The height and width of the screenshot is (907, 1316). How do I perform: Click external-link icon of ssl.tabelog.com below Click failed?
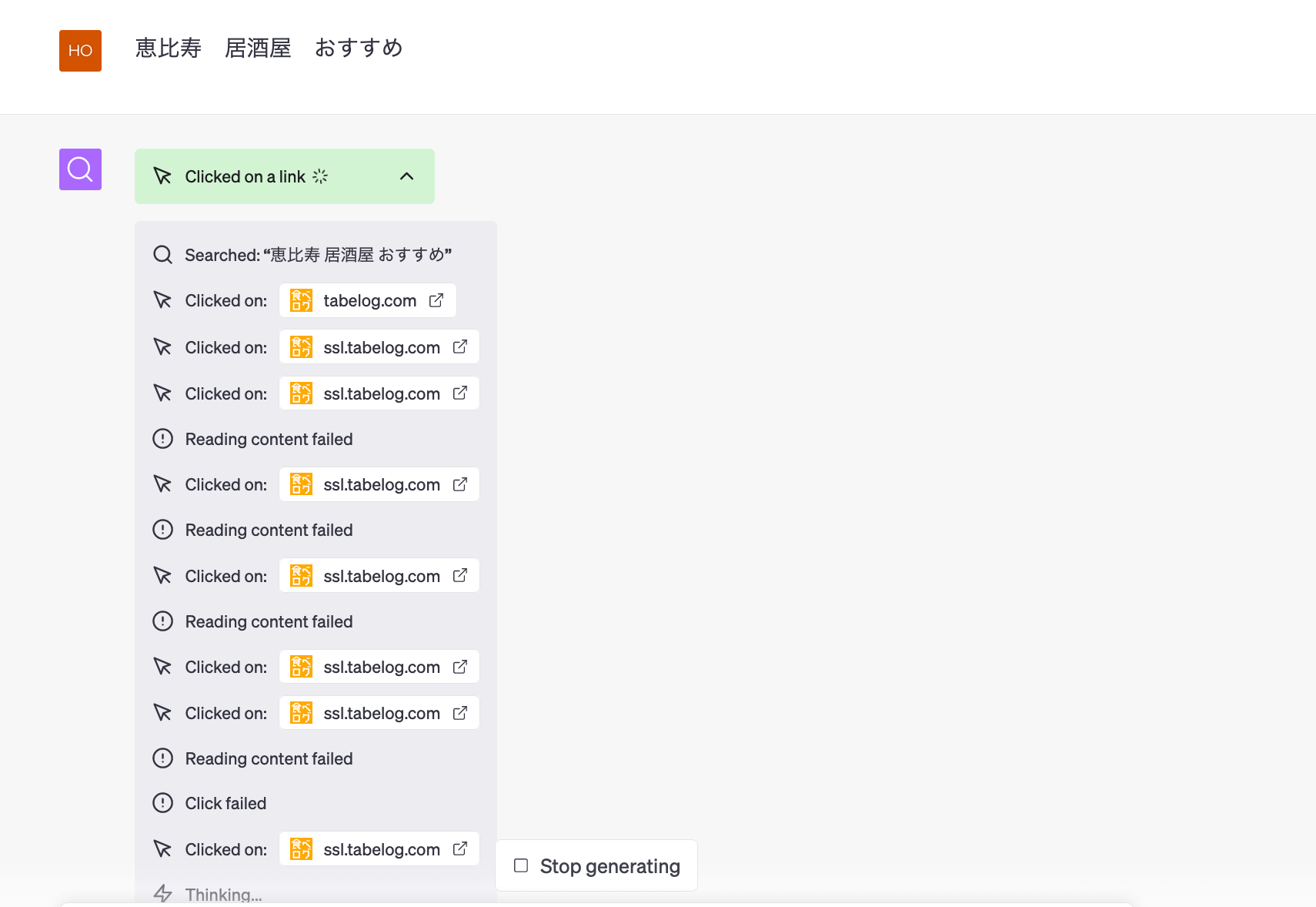pos(460,848)
